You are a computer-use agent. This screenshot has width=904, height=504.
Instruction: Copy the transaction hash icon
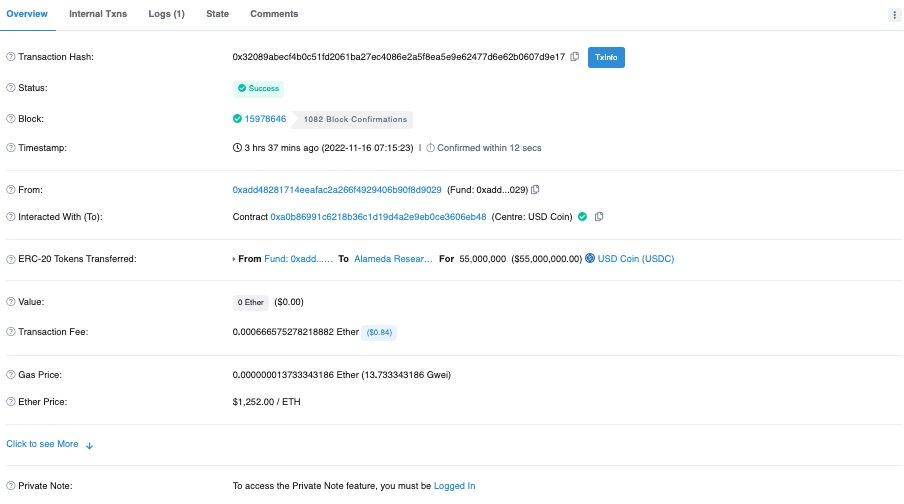[x=575, y=57]
